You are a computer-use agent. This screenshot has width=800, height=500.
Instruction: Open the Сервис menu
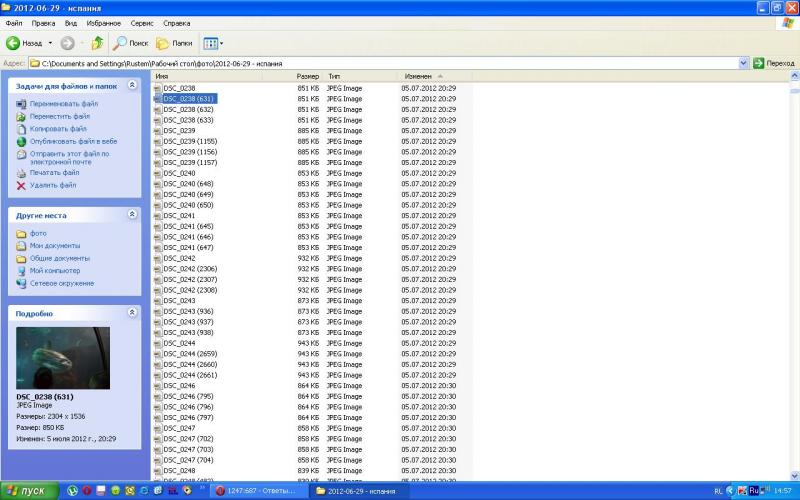click(142, 23)
